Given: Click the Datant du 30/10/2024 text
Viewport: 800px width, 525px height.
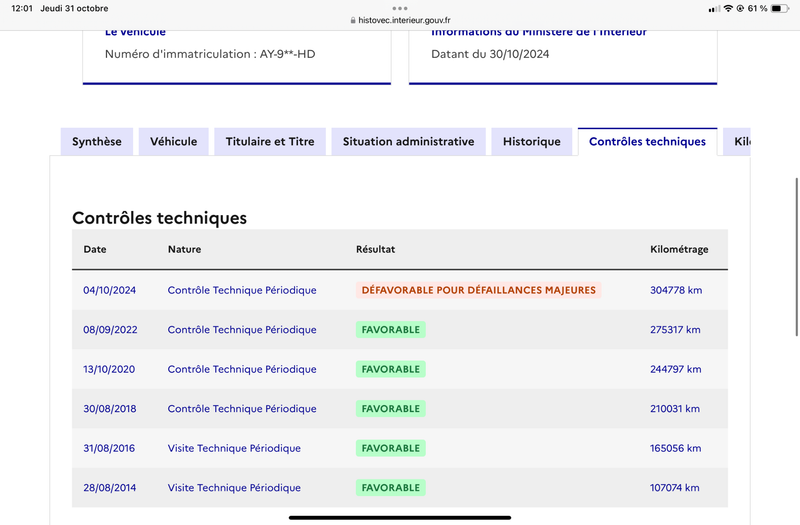Looking at the screenshot, I should tap(490, 54).
